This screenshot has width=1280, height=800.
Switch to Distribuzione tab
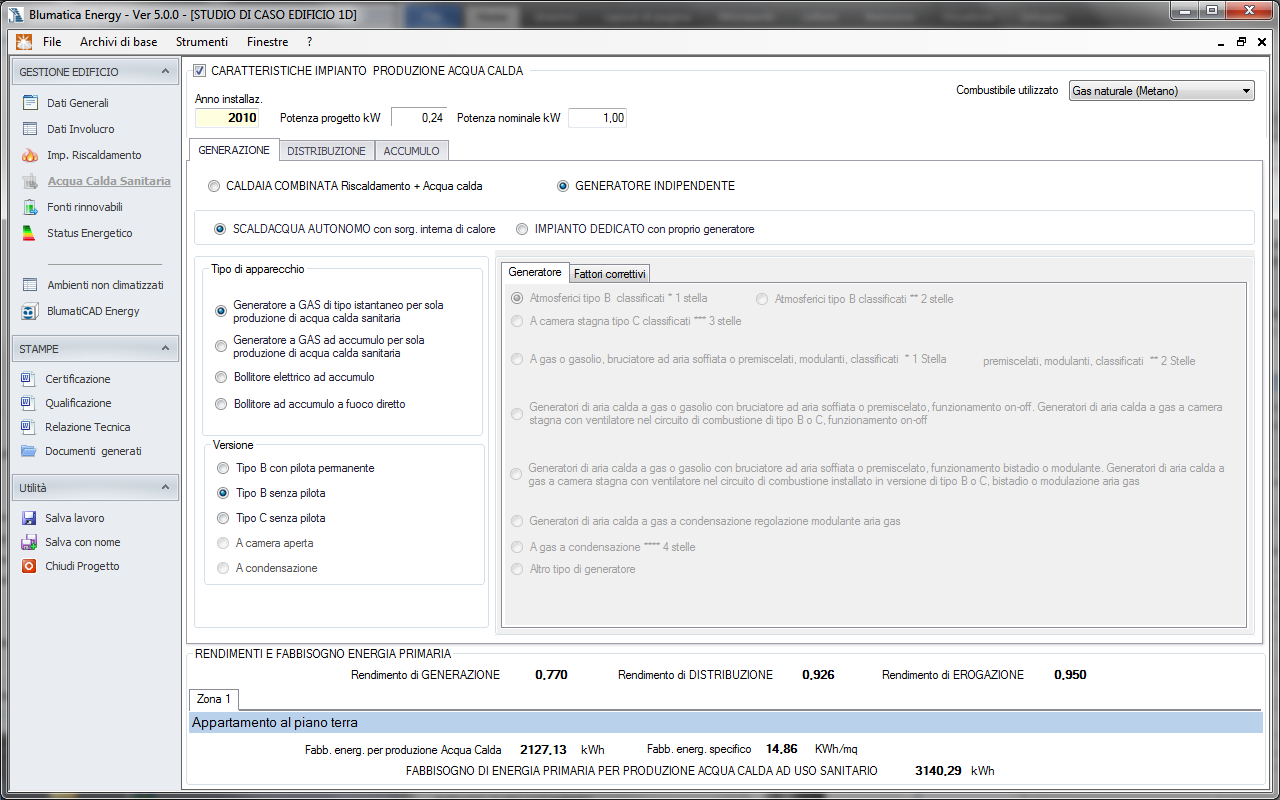coord(326,151)
